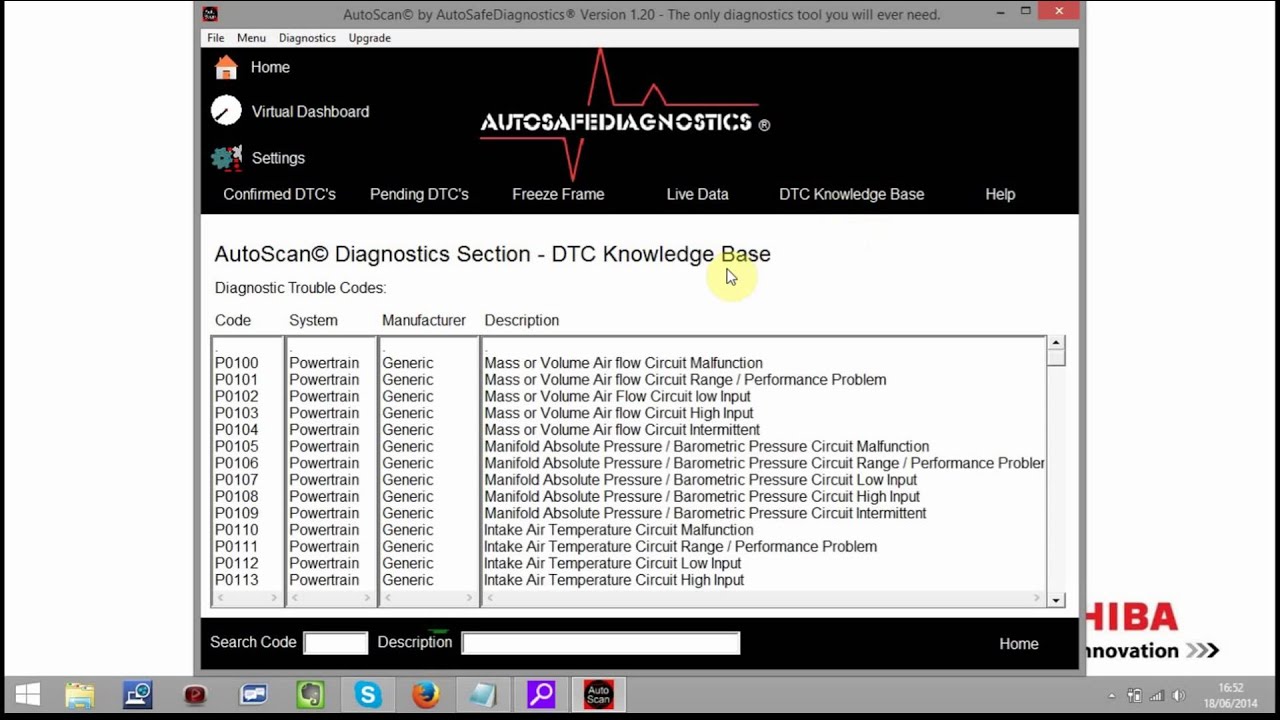Screen dimensions: 1280x720
Task: Click the Description search field
Action: 600,643
